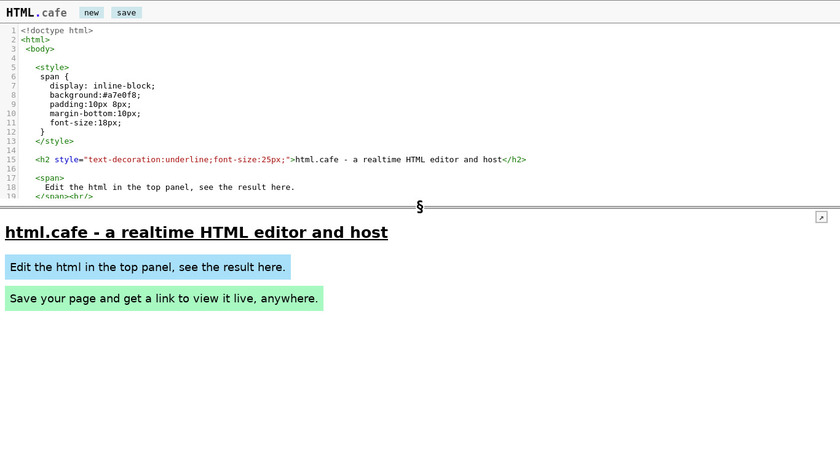Click the pop-out preview arrow icon
This screenshot has height=472, width=840.
click(x=821, y=217)
